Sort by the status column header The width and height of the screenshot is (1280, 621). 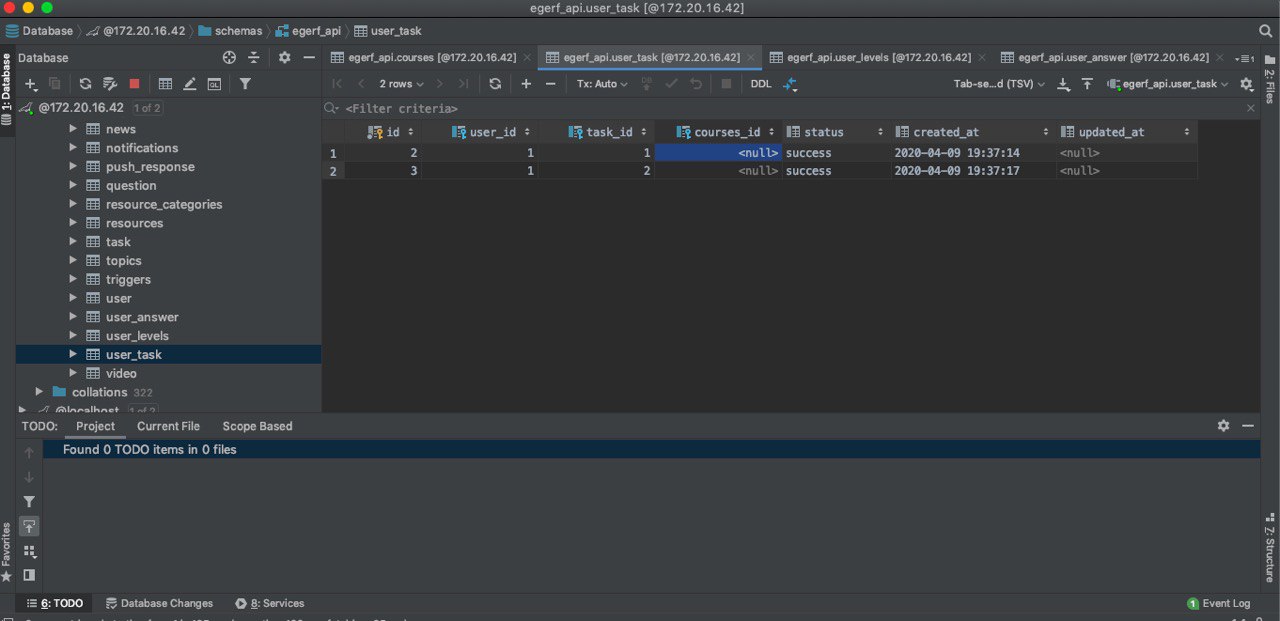coord(835,132)
